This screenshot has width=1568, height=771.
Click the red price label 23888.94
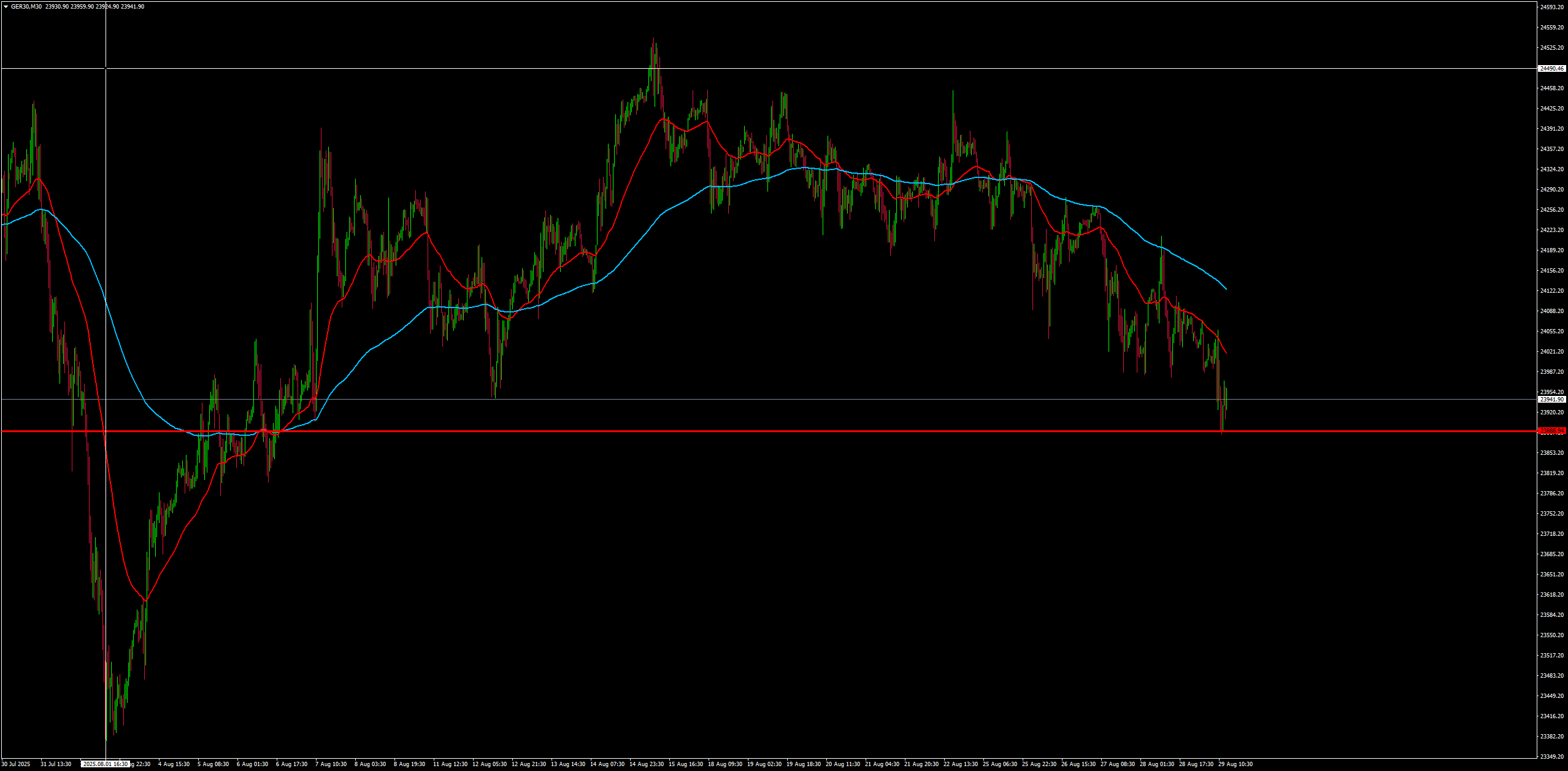1552,431
